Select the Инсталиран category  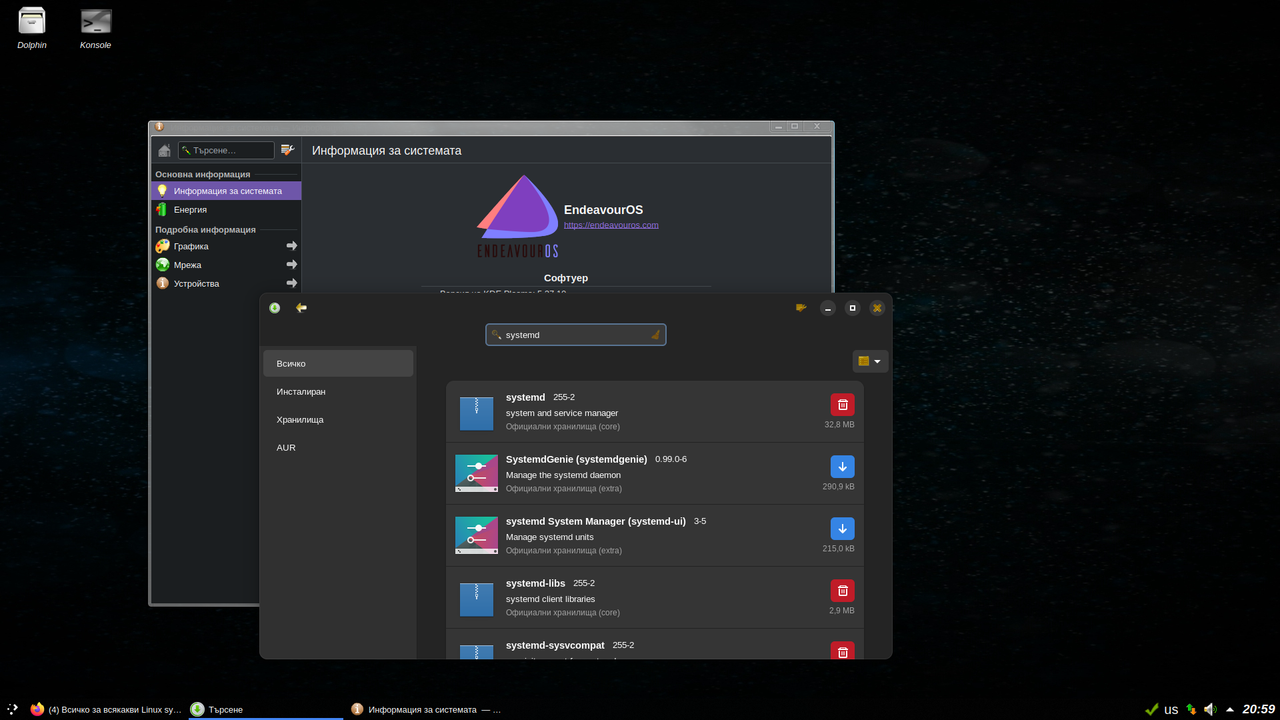pos(338,391)
